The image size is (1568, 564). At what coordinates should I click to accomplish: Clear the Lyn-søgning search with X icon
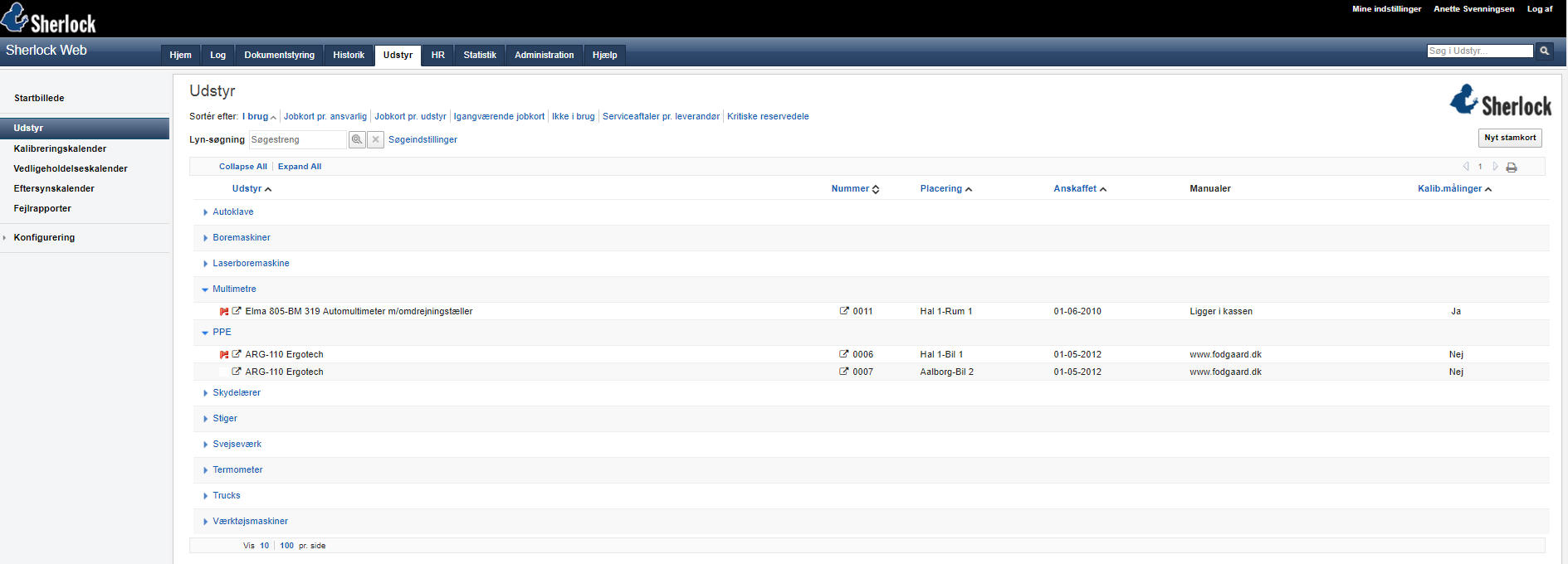(x=375, y=139)
